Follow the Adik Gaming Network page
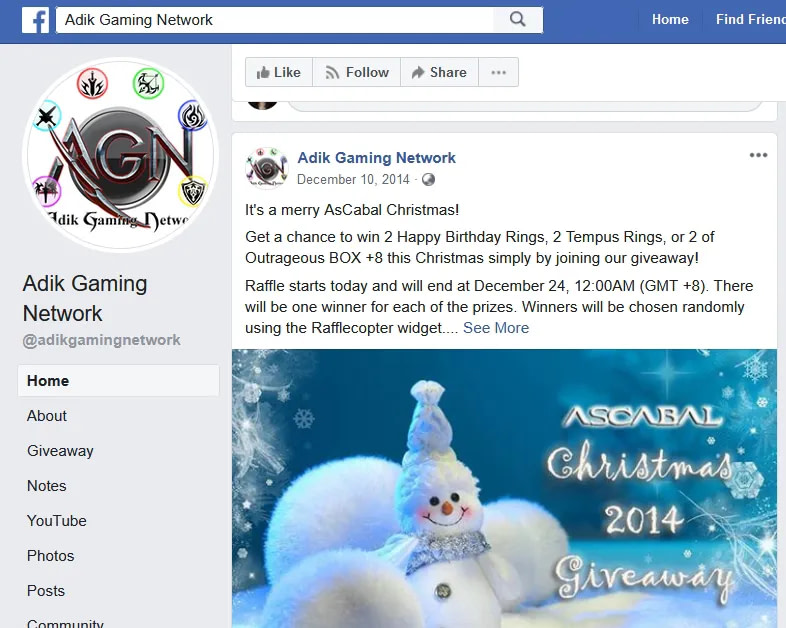The image size is (786, 628). 356,72
